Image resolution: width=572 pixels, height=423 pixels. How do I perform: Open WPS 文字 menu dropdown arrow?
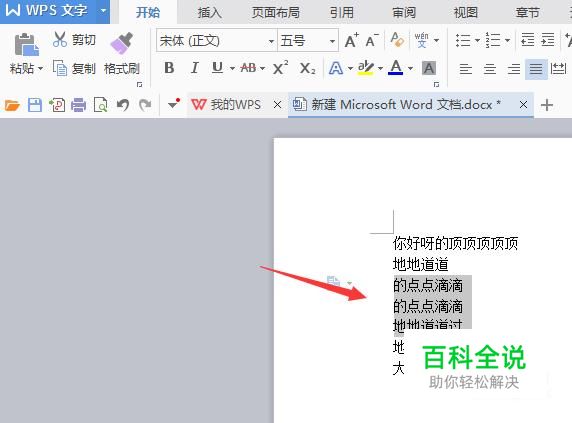point(104,11)
